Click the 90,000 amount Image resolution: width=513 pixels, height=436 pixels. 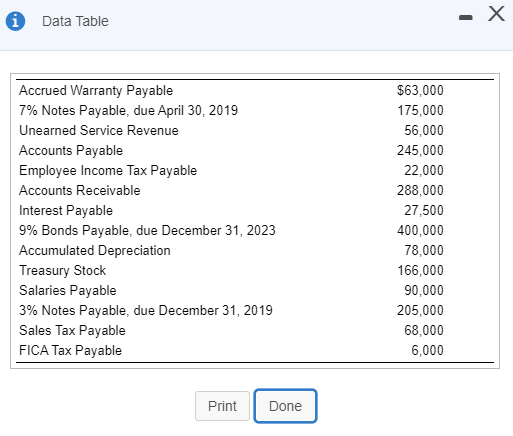(424, 290)
